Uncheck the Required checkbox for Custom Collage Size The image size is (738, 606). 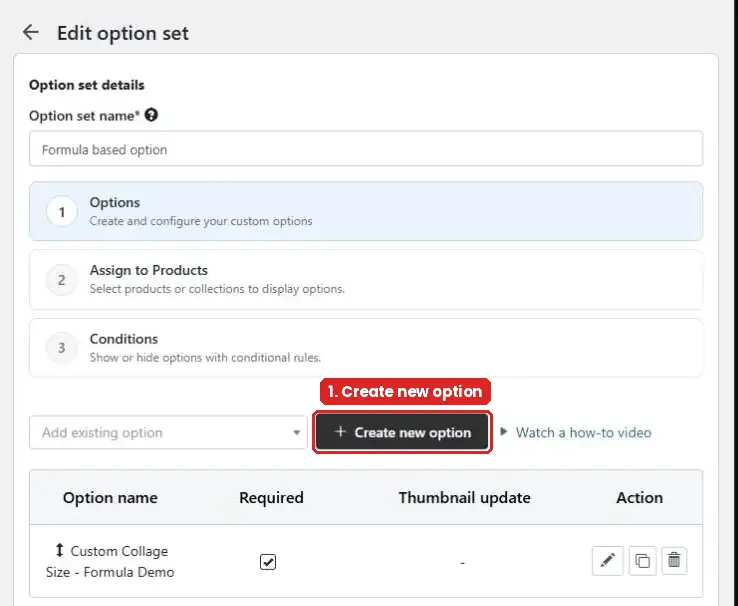coord(268,562)
